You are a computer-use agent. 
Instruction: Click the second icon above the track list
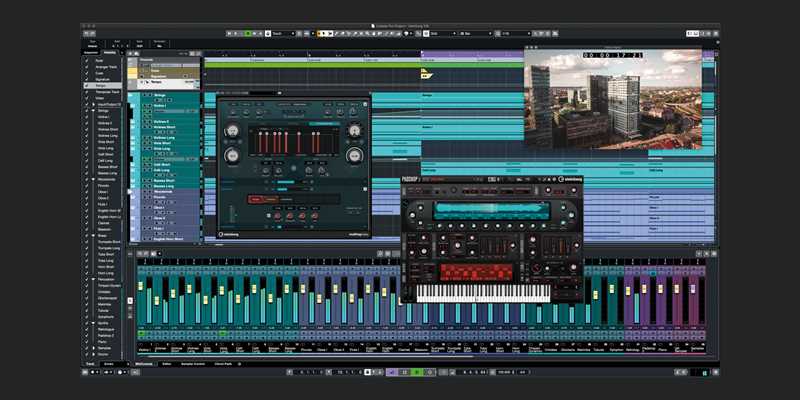pyautogui.click(x=137, y=53)
